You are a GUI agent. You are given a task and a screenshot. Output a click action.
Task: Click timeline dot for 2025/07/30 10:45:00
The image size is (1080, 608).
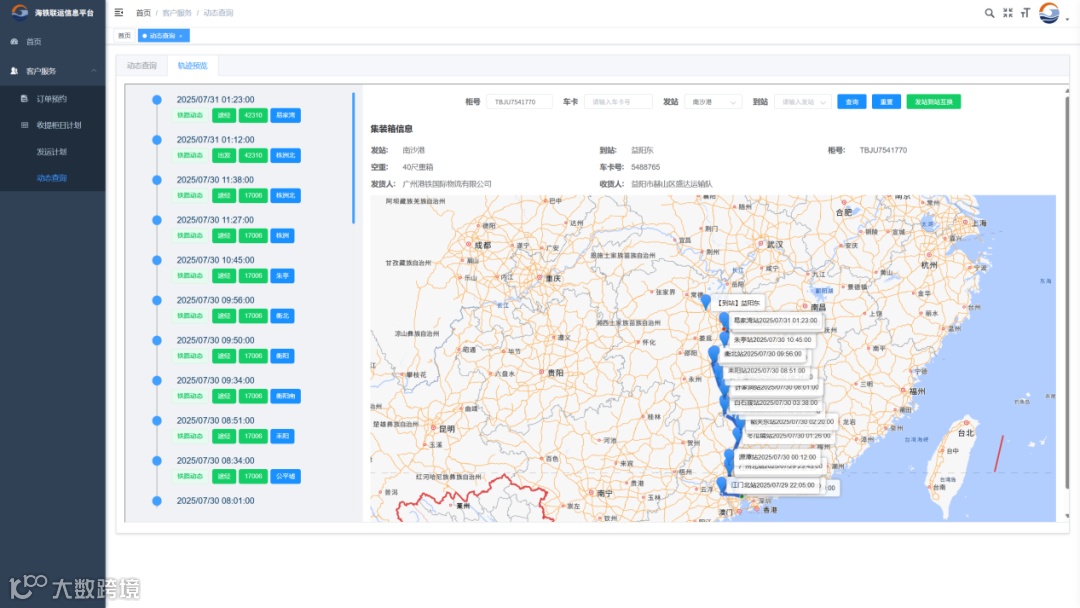157,260
